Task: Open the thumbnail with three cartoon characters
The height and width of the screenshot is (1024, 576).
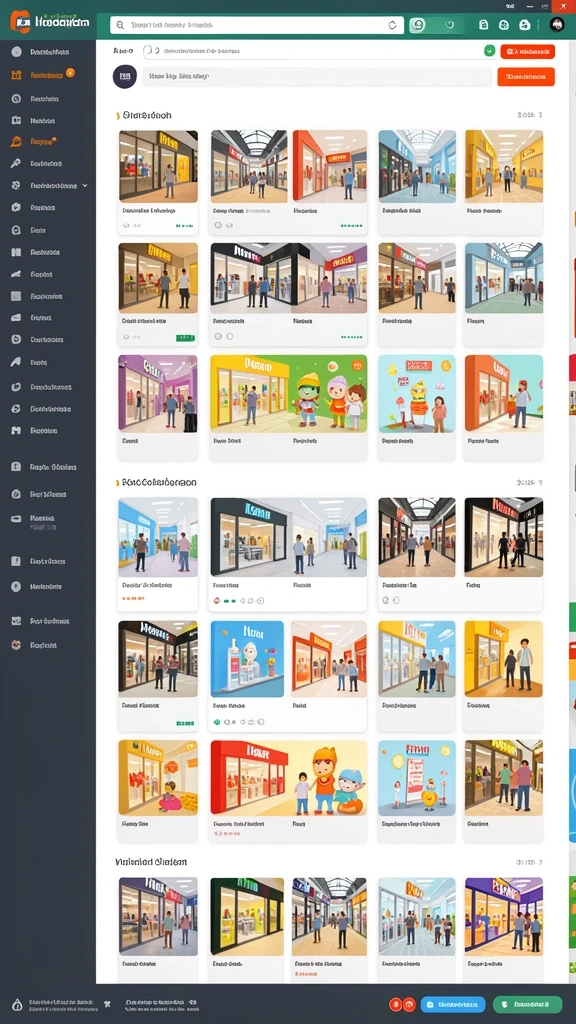Action: (288, 394)
